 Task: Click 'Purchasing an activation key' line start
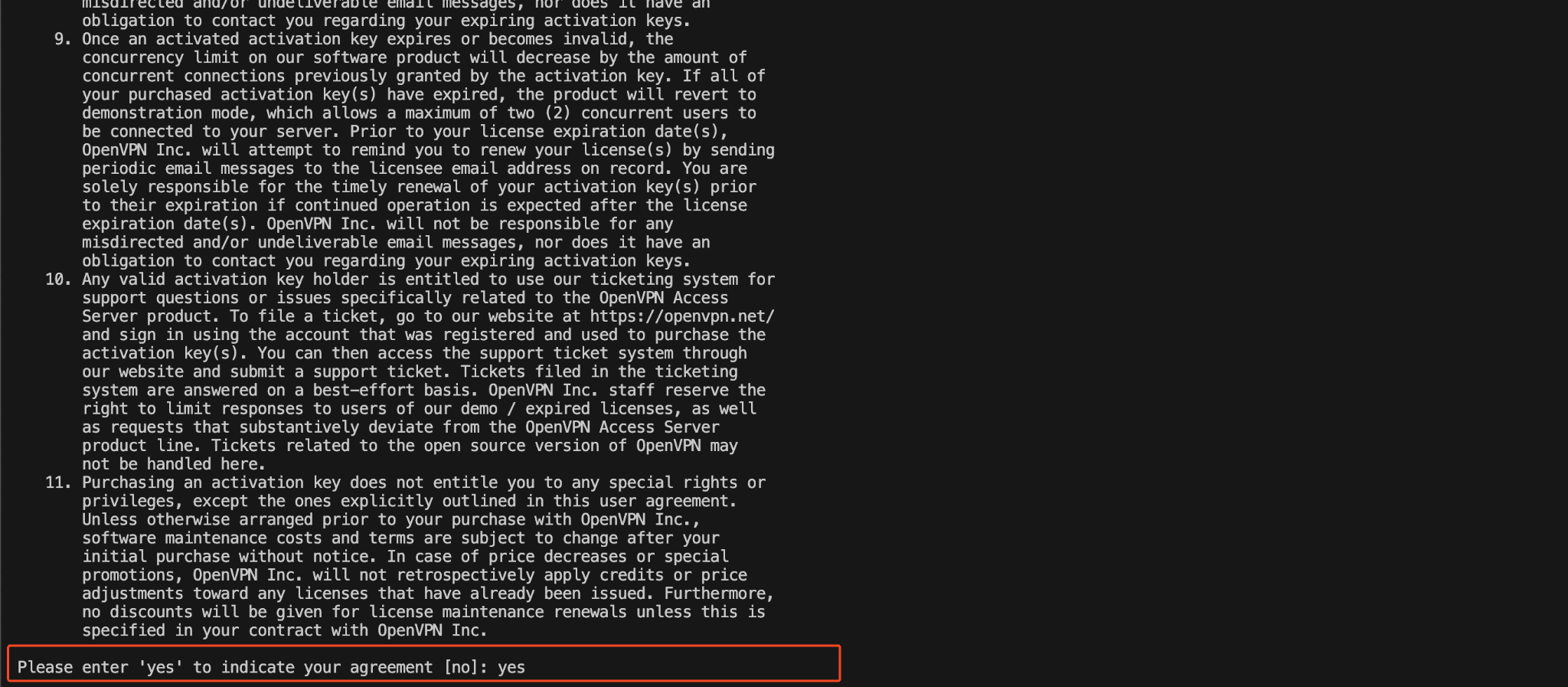[211, 483]
